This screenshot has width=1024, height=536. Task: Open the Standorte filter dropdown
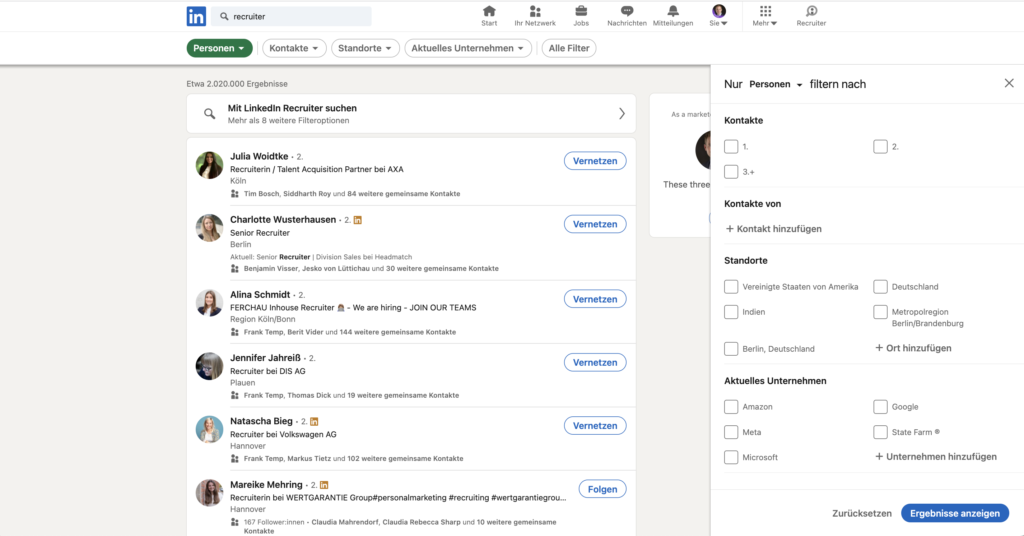(365, 48)
